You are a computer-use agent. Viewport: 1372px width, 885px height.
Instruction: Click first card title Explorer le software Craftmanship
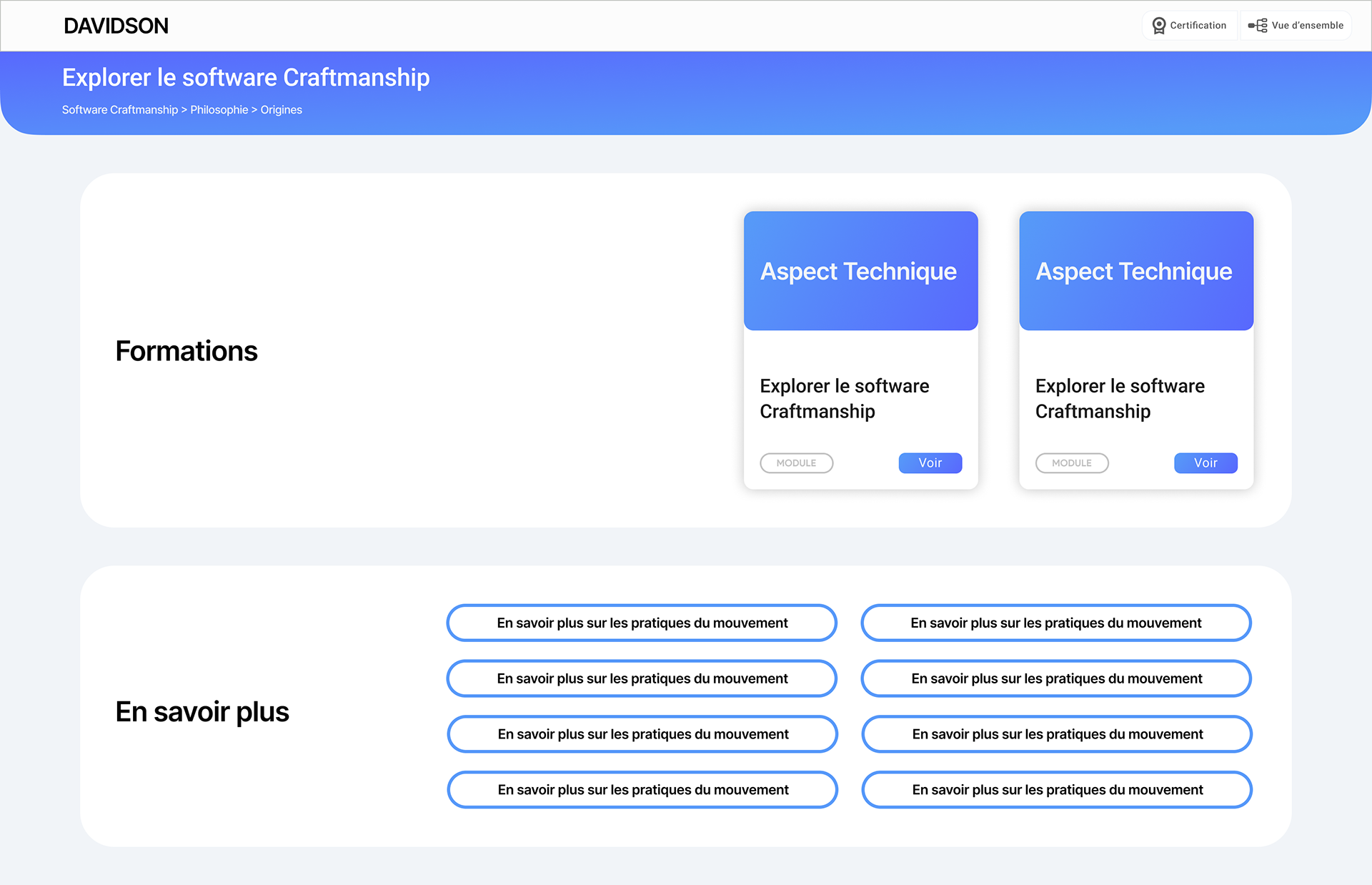click(x=844, y=398)
